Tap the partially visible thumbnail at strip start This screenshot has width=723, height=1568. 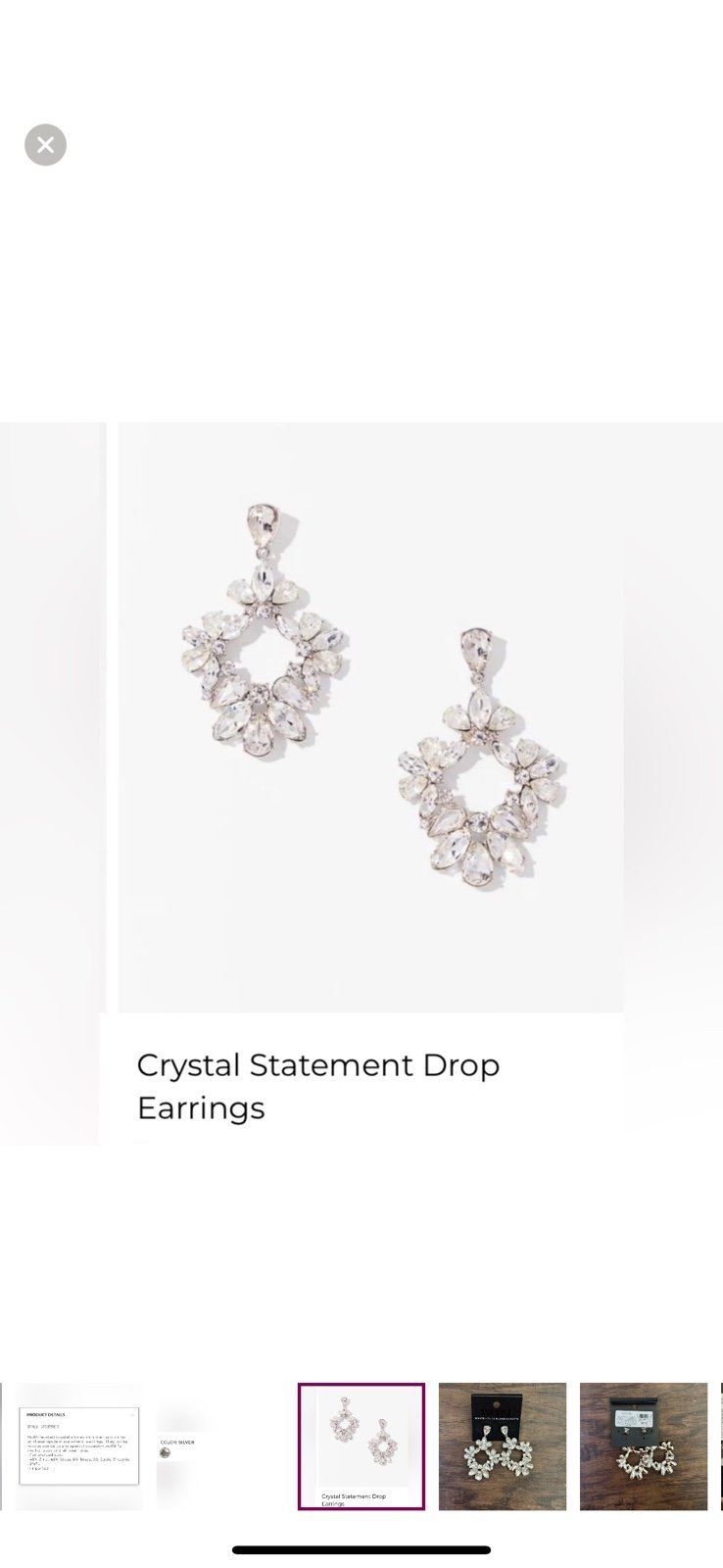1,1445
